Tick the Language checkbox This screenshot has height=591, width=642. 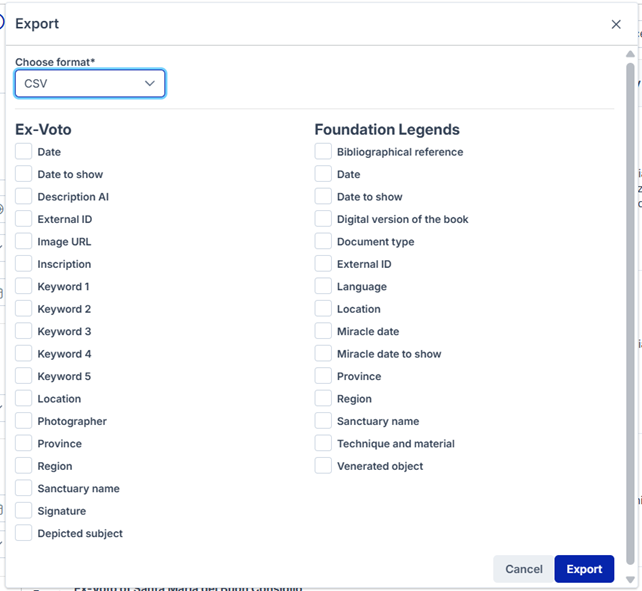coord(323,286)
